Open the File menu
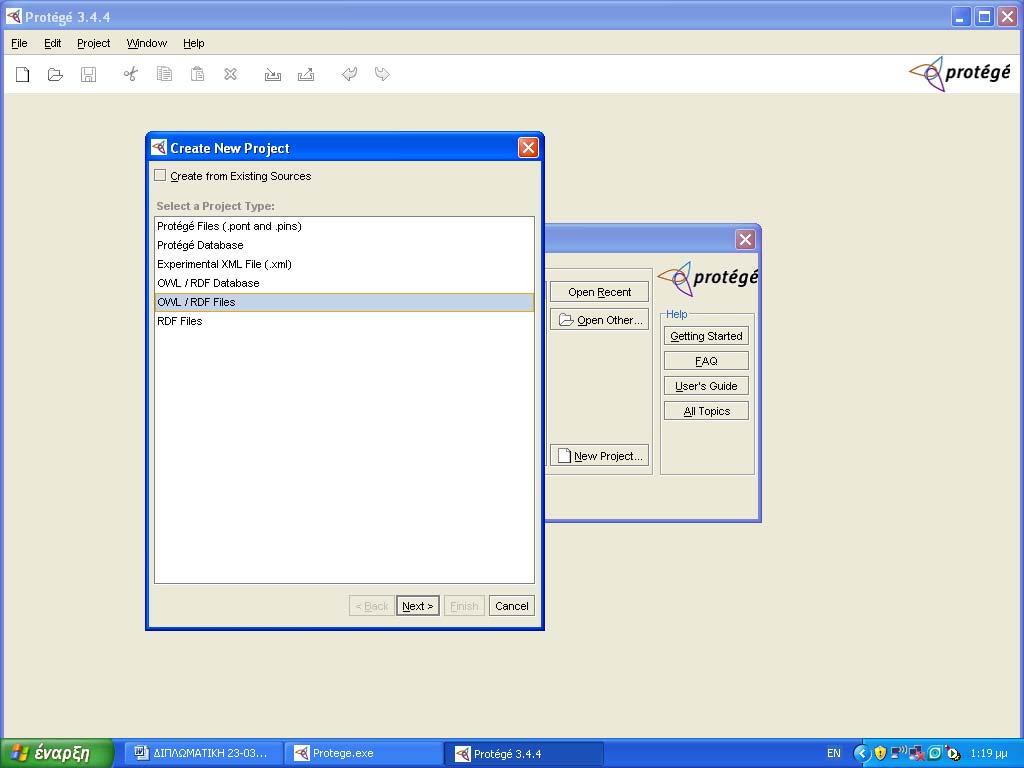This screenshot has height=768, width=1024. coord(20,43)
